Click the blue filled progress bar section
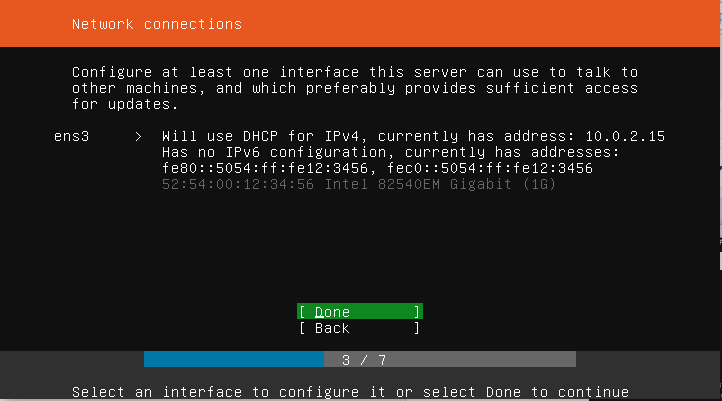722x401 pixels. click(x=232, y=359)
